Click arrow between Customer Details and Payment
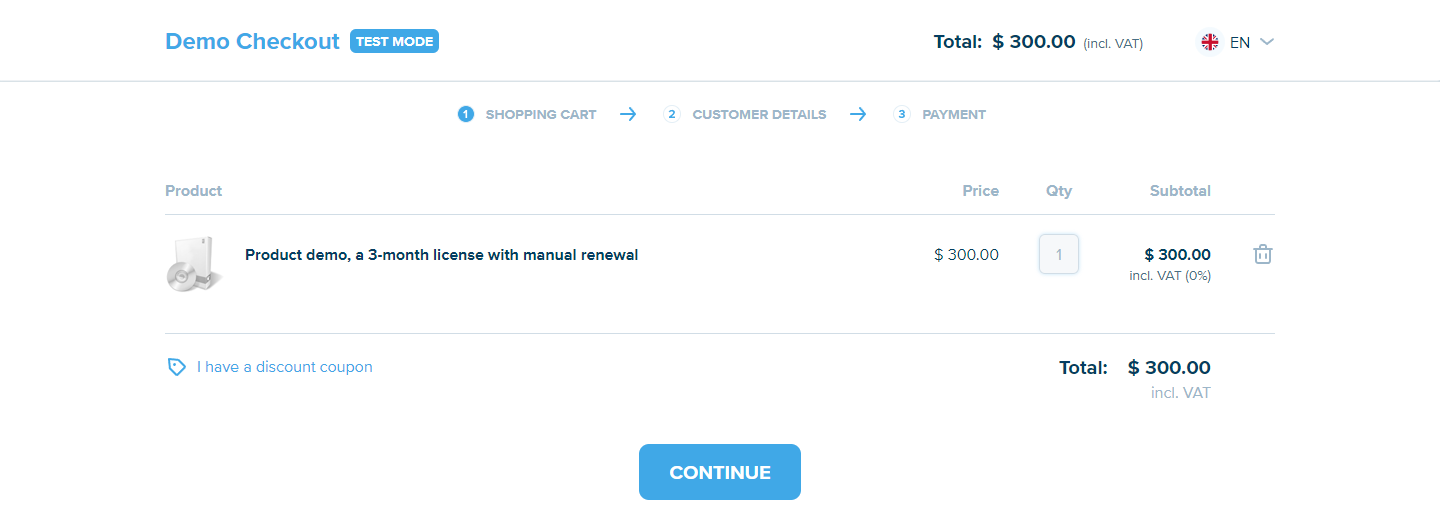 (858, 114)
